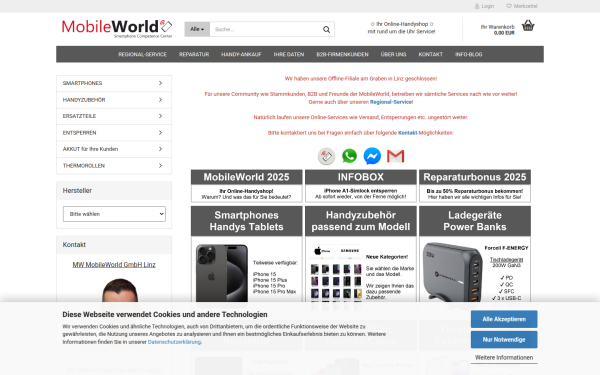Click the Merkzettel heart icon

coord(509,6)
